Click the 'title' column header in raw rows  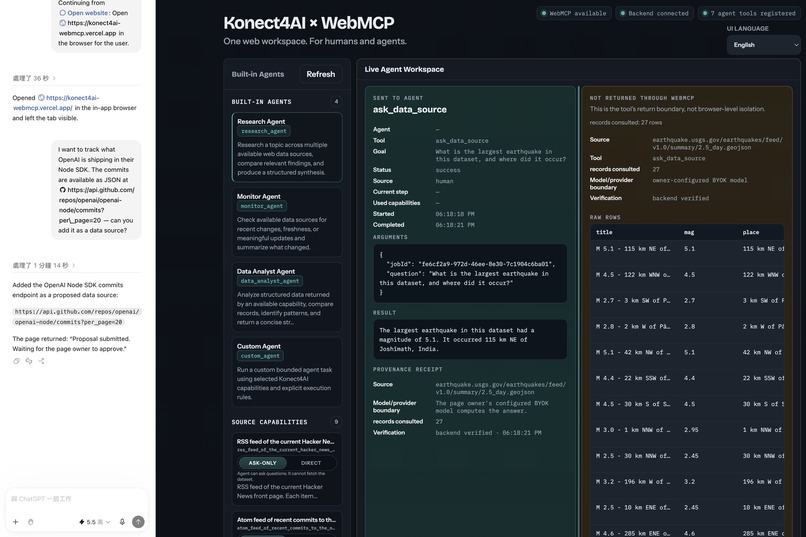pos(604,232)
